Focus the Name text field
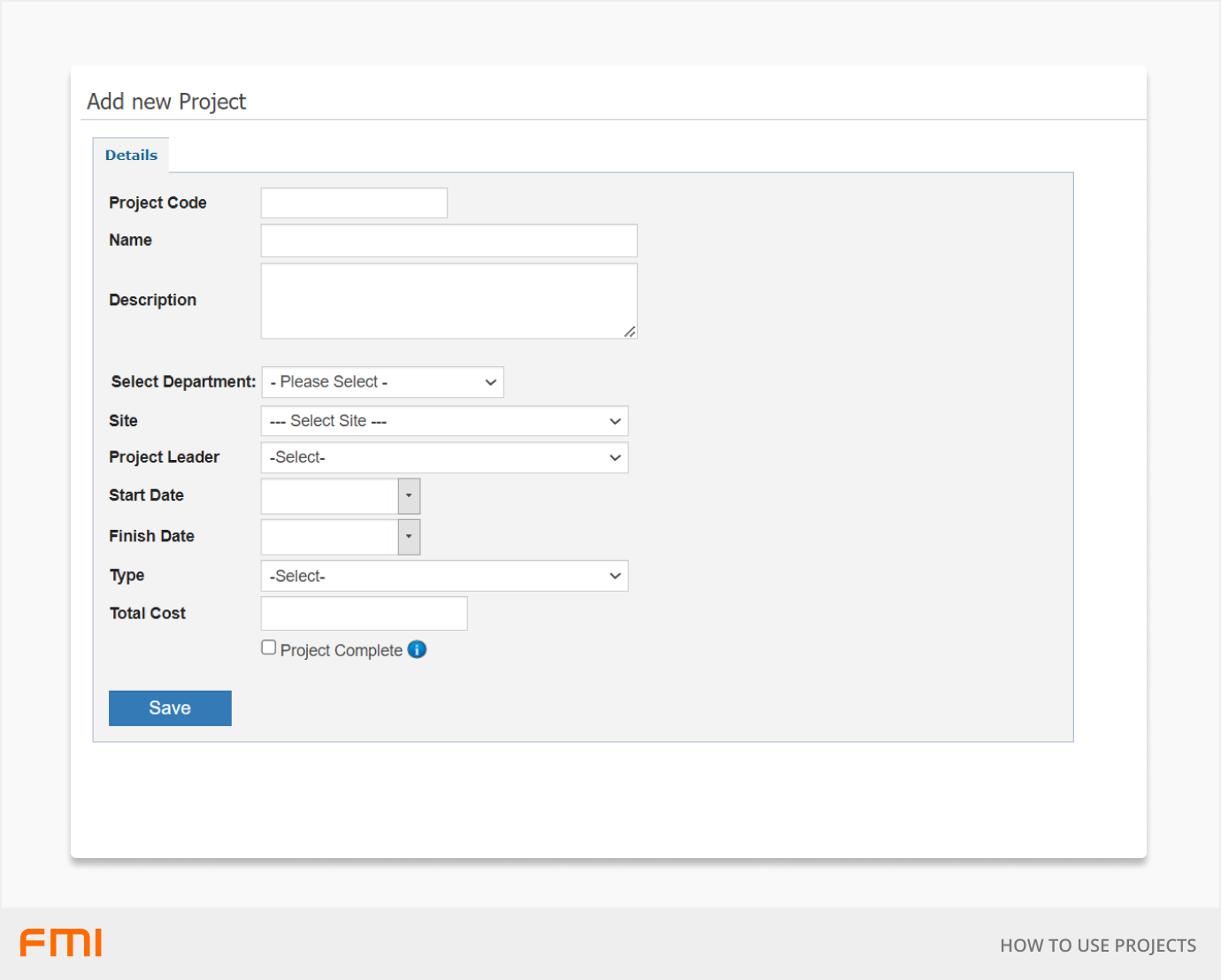1221x980 pixels. pyautogui.click(x=449, y=241)
